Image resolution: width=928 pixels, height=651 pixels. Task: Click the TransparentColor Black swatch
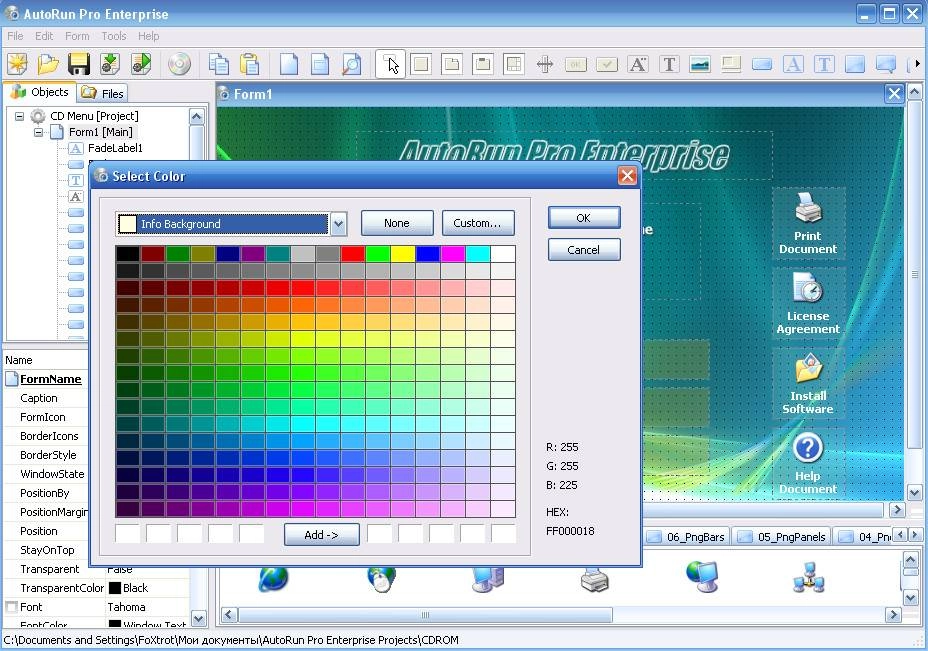pos(114,588)
